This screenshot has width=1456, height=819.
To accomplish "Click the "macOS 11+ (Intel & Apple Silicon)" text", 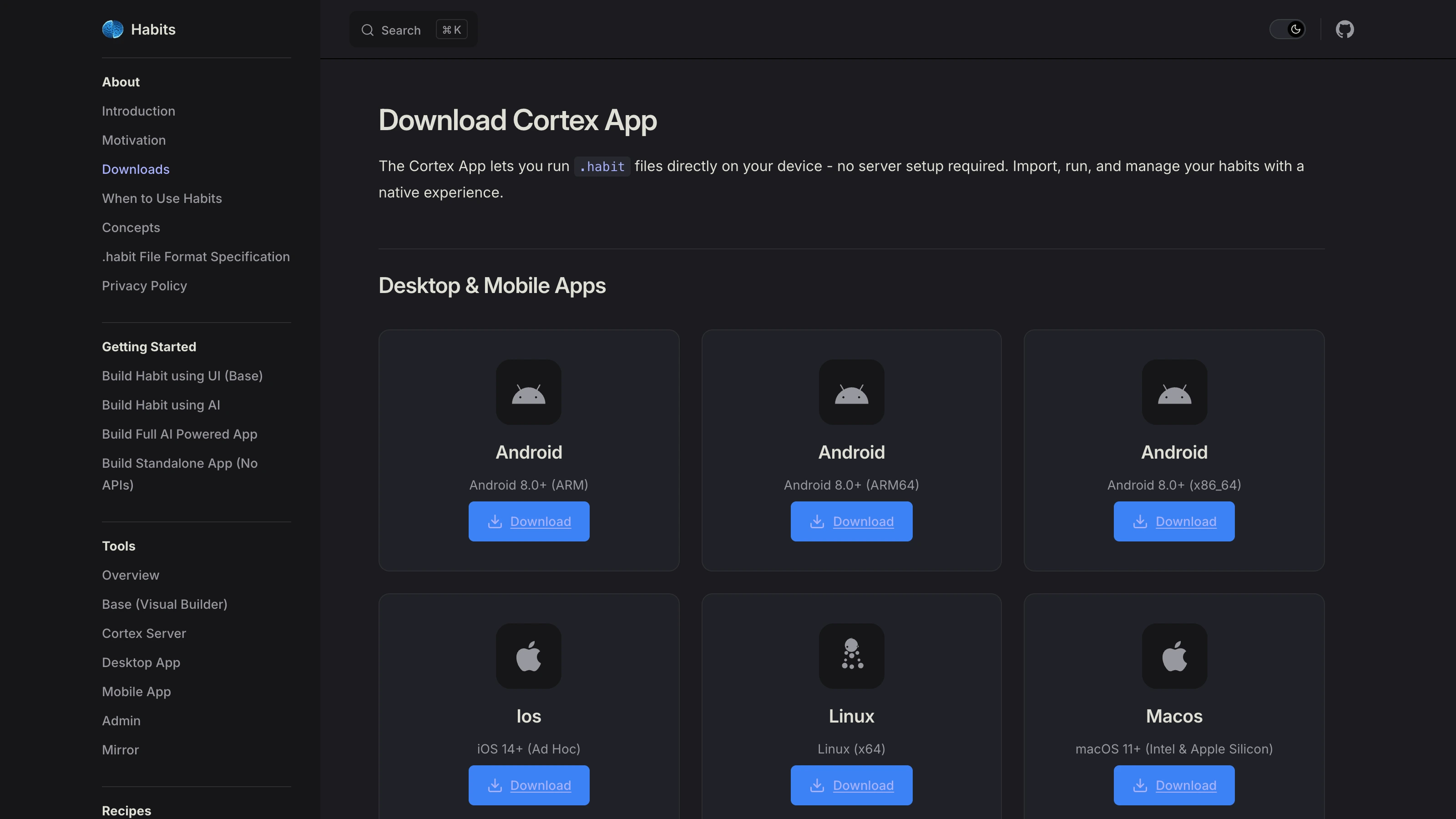I will point(1174,749).
